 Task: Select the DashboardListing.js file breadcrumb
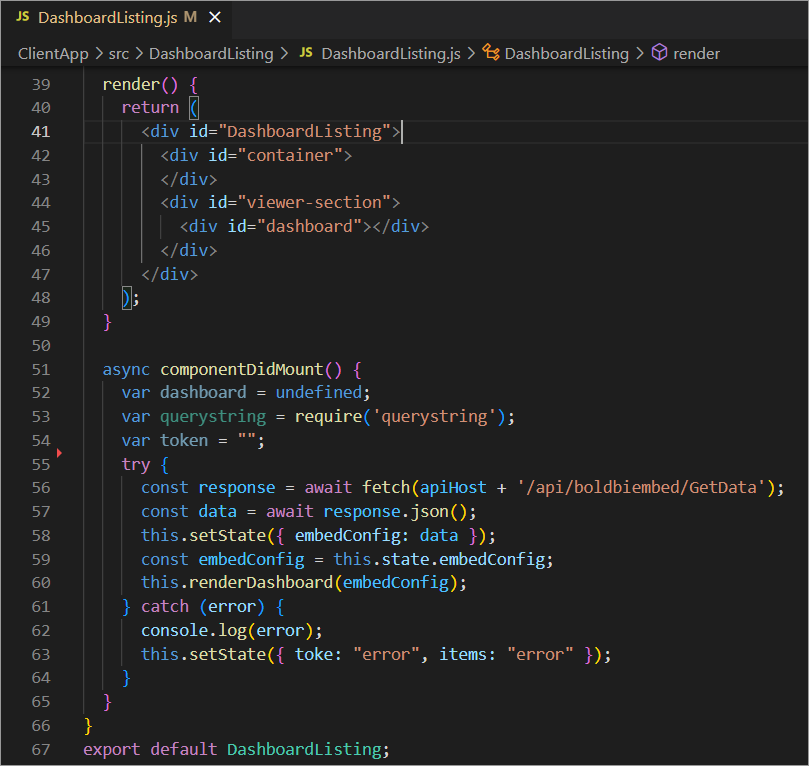pos(389,53)
